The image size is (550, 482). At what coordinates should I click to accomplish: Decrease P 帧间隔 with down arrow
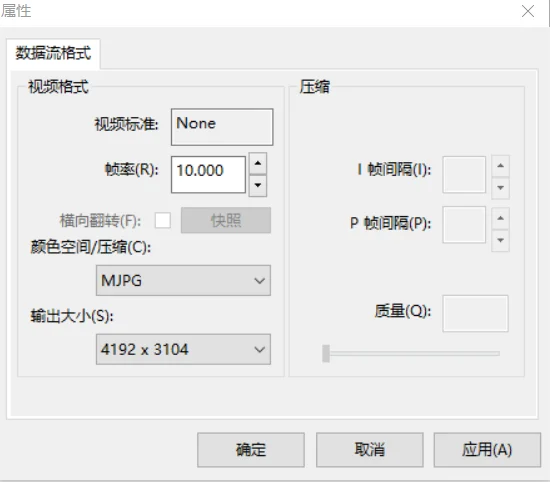tap(501, 241)
